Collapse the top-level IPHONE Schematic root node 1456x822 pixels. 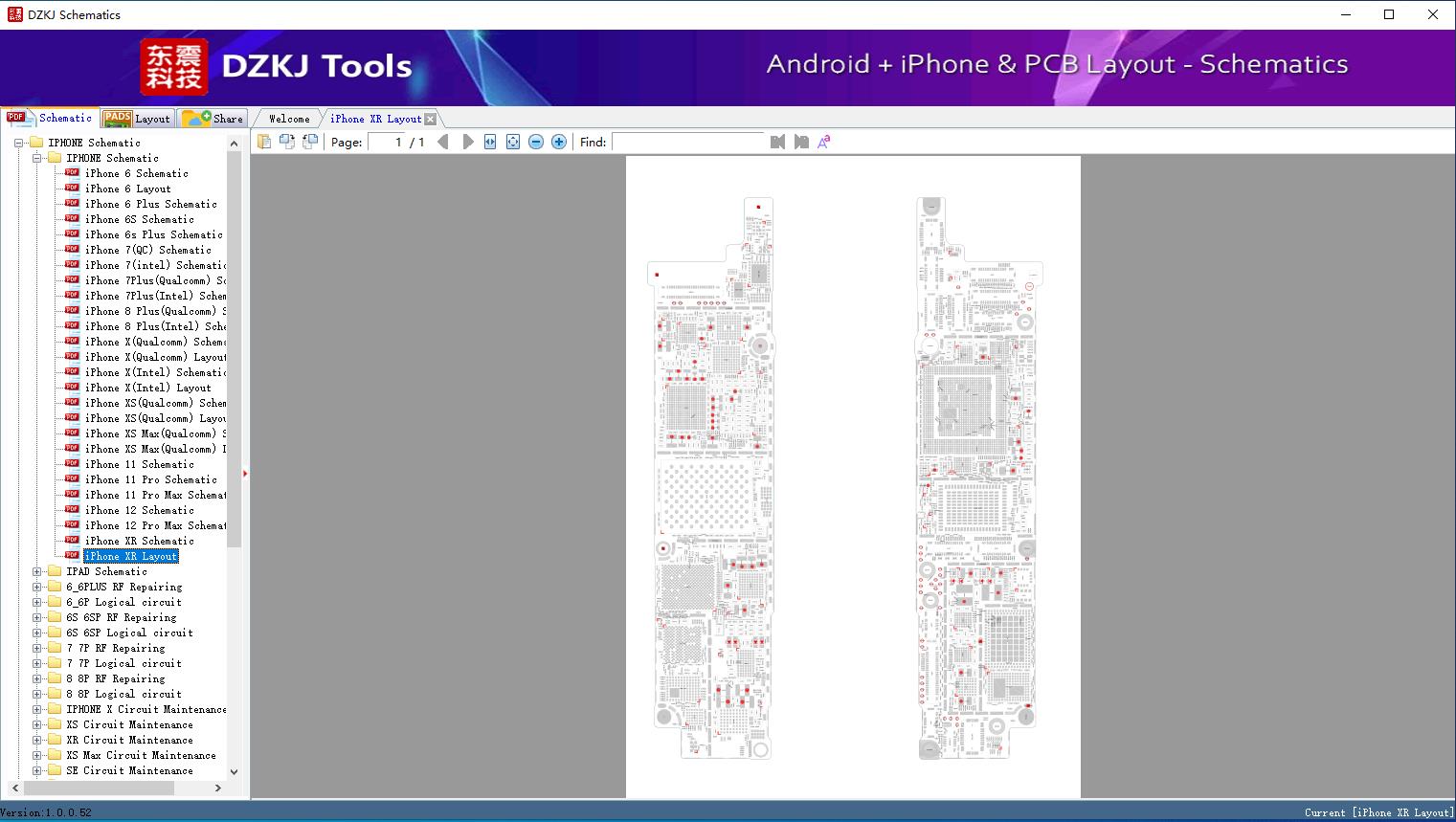[x=18, y=143]
